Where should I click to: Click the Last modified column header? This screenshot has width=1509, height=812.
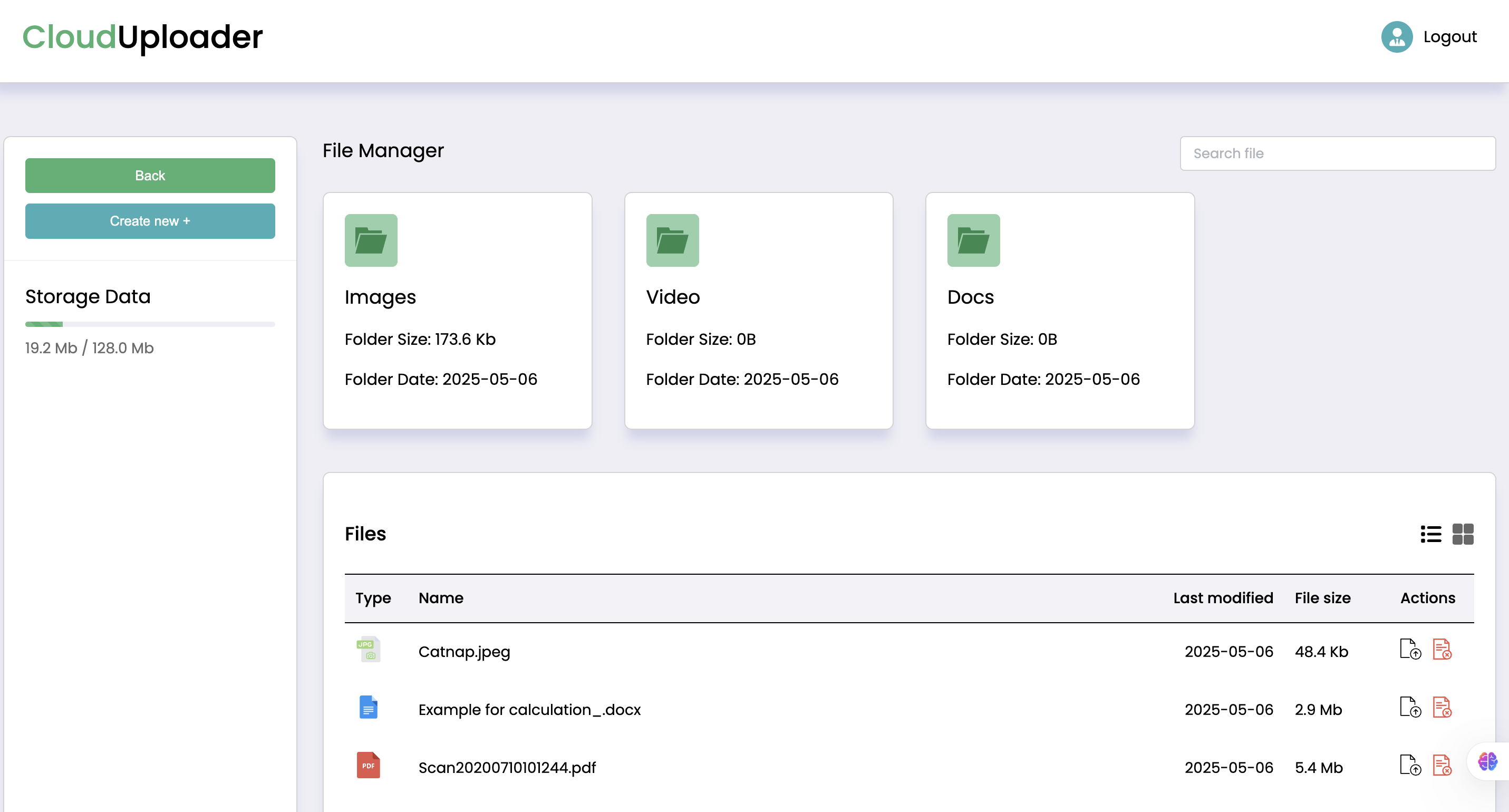pyautogui.click(x=1223, y=597)
